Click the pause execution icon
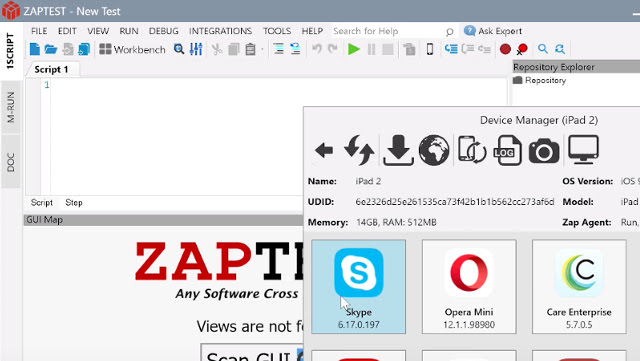The height and width of the screenshot is (361, 640). click(x=371, y=49)
